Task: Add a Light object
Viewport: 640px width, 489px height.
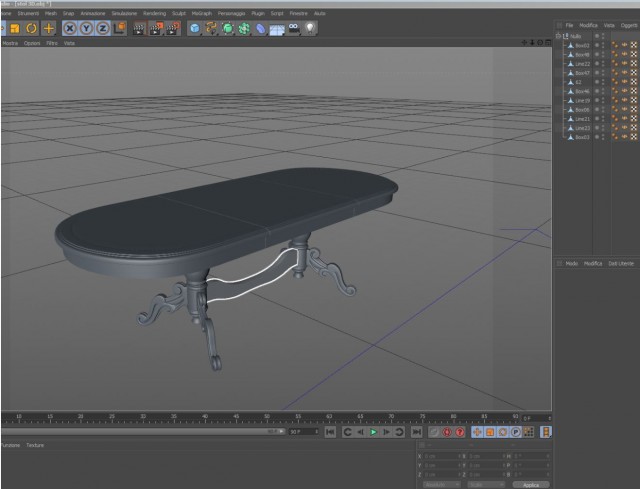Action: [x=311, y=28]
